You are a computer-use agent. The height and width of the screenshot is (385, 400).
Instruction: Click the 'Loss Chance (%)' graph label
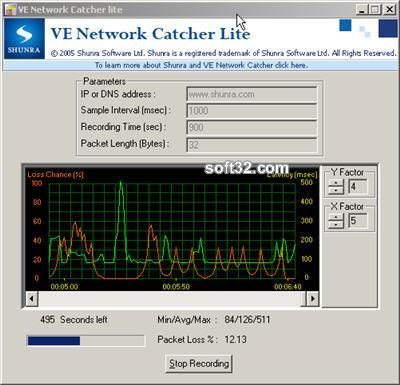(x=55, y=174)
